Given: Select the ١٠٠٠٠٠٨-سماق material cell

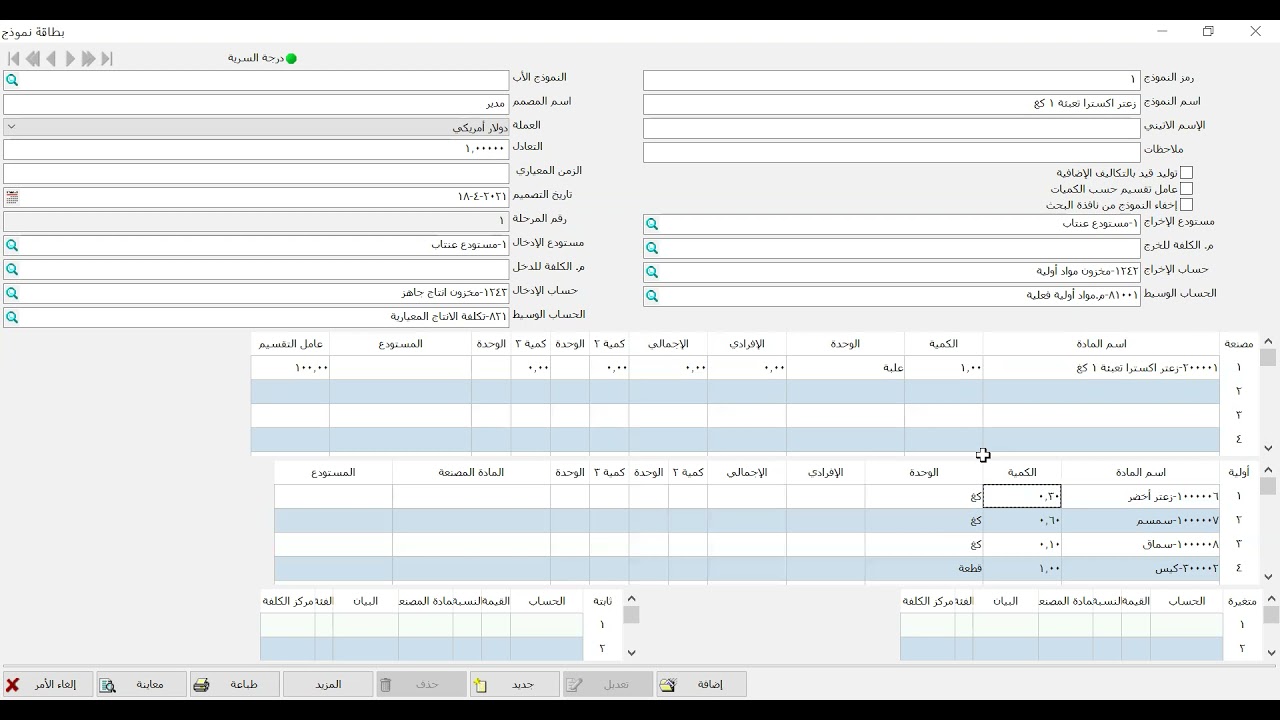Looking at the screenshot, I should [1141, 544].
